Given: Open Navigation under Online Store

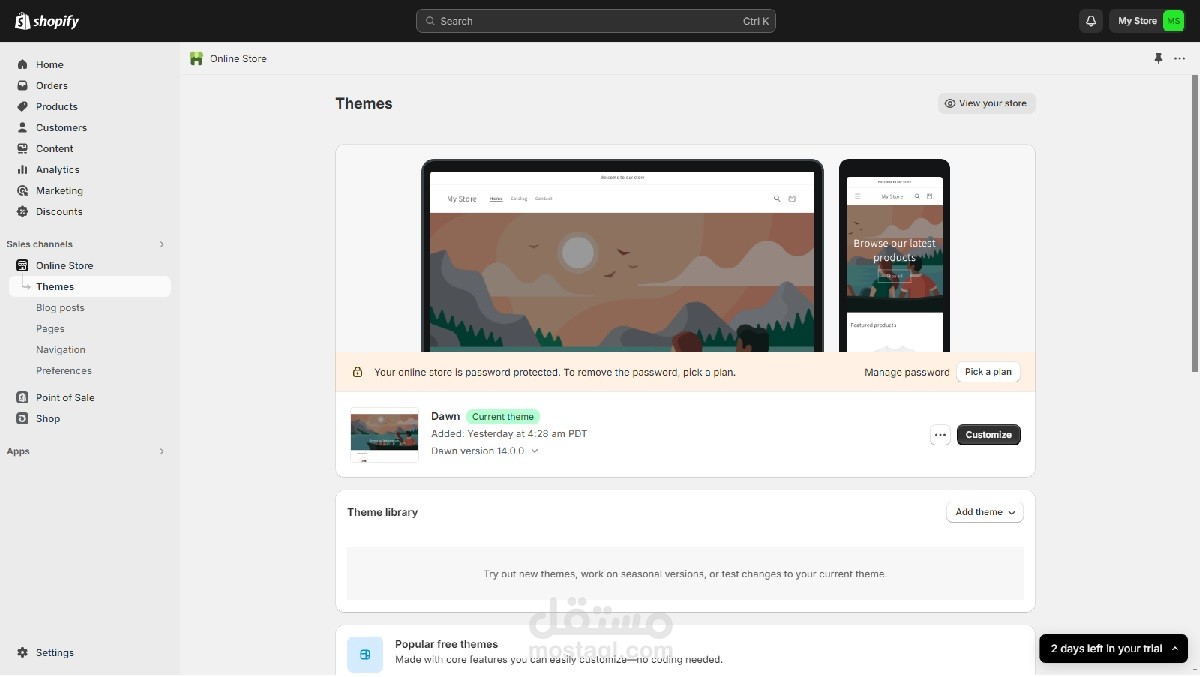Looking at the screenshot, I should [61, 350].
